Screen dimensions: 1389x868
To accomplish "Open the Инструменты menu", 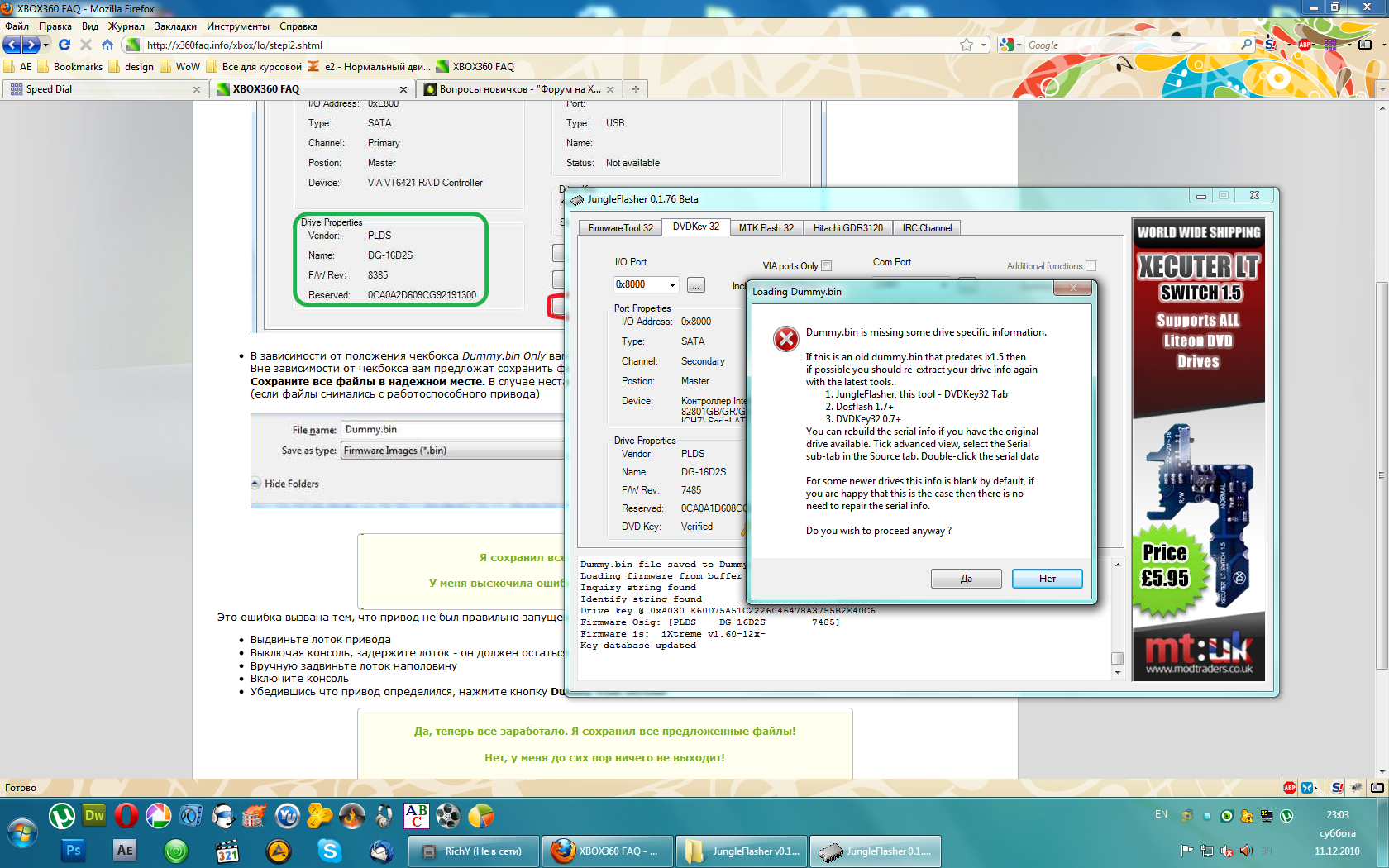I will (x=238, y=26).
